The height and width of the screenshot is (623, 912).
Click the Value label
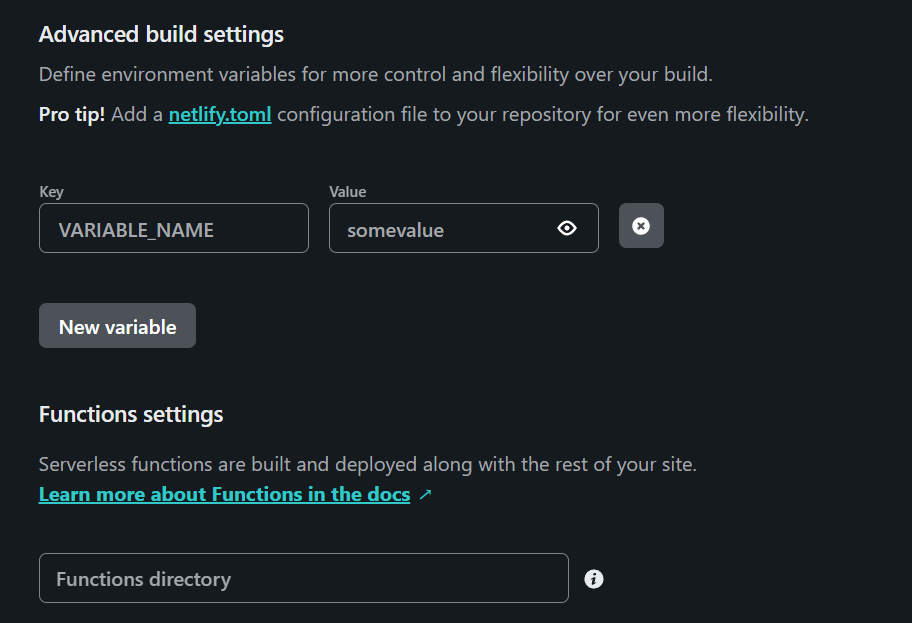click(x=347, y=191)
